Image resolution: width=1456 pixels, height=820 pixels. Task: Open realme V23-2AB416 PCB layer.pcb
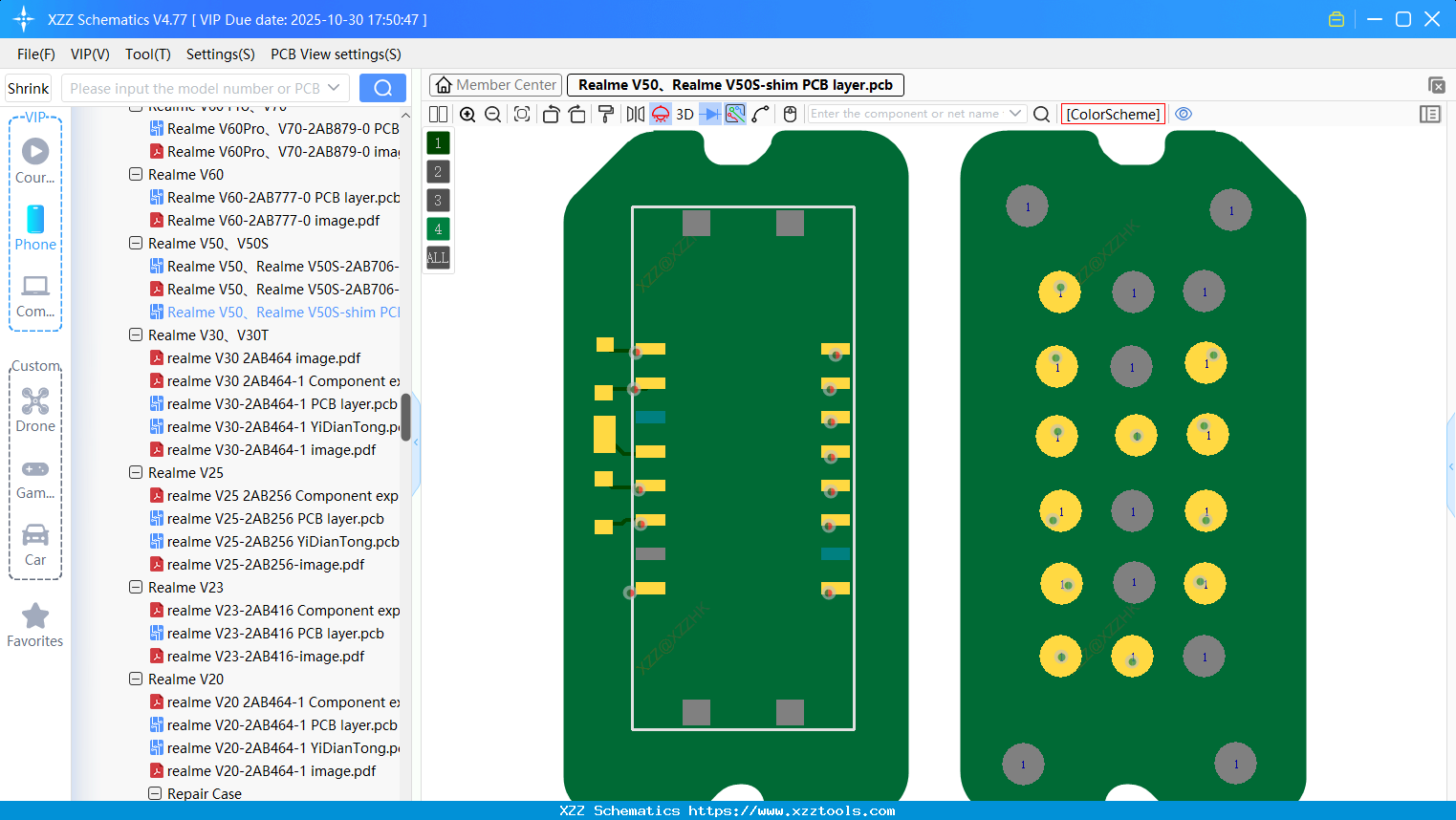pos(267,634)
